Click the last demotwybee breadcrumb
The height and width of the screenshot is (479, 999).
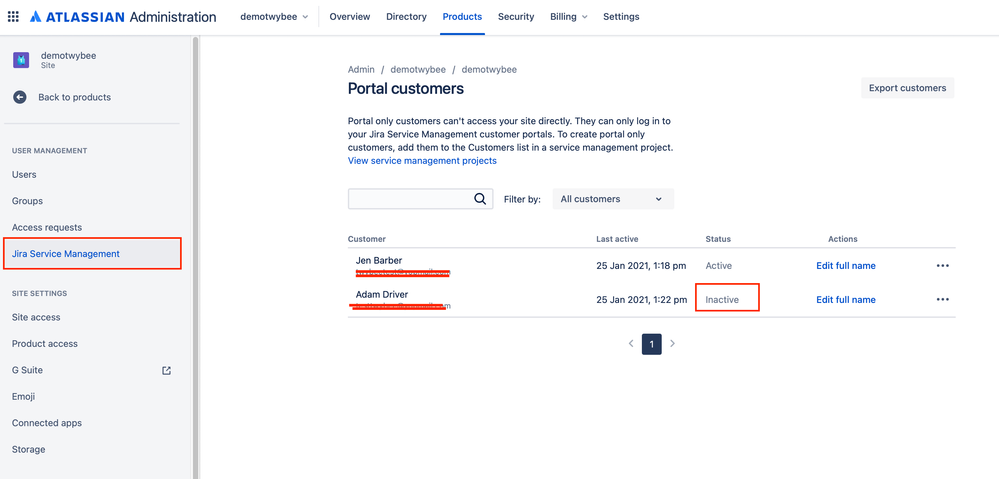(x=489, y=69)
